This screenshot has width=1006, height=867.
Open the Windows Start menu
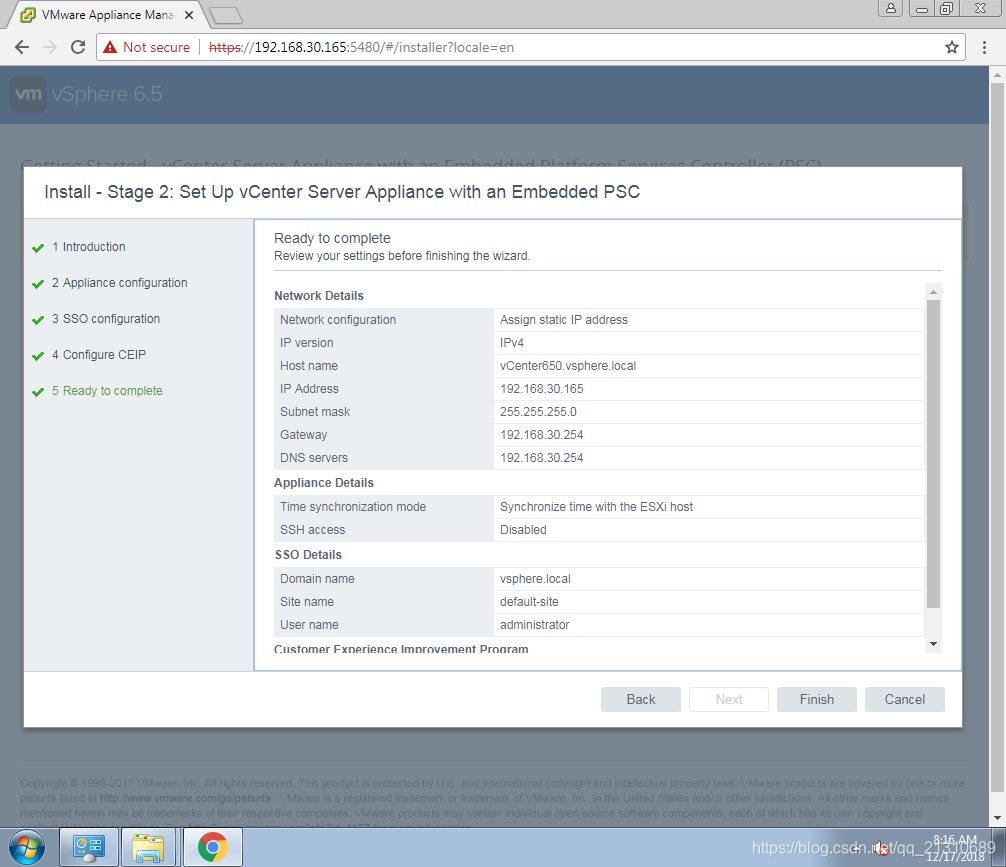coord(26,847)
